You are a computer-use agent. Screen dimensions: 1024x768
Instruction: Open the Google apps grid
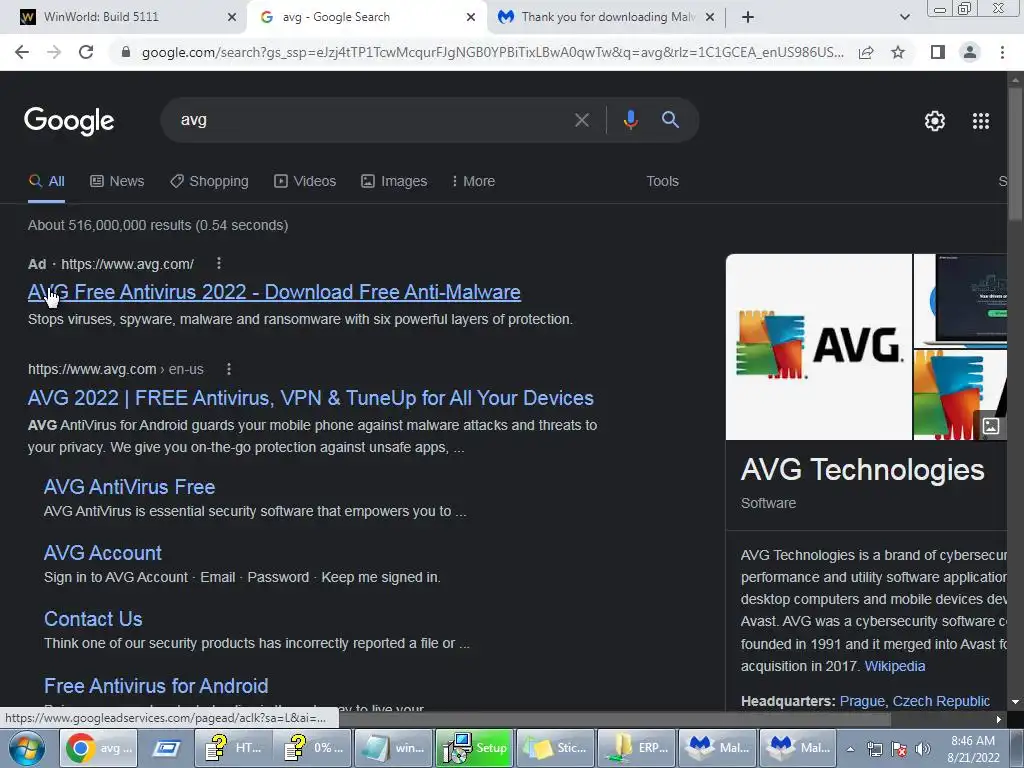click(981, 121)
